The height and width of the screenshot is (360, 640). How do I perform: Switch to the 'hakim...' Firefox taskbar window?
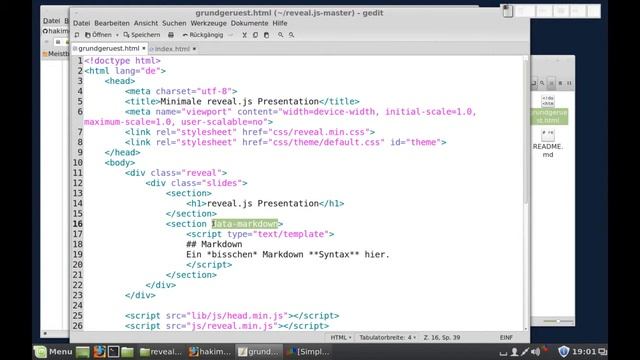coord(209,352)
